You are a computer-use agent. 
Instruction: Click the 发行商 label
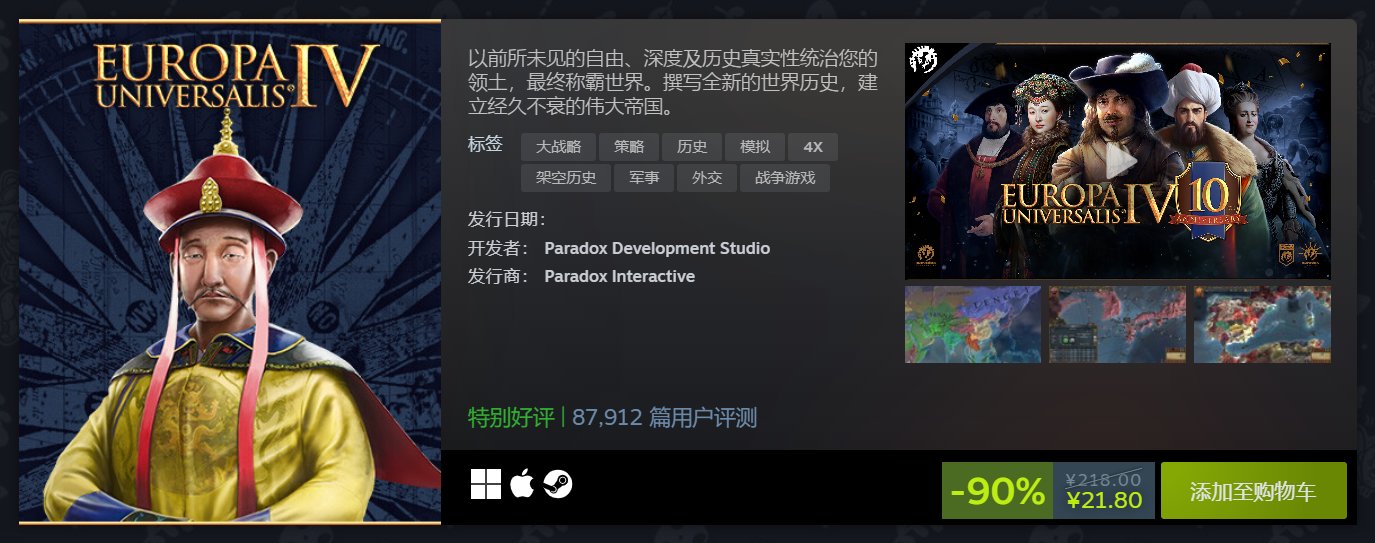tap(498, 276)
